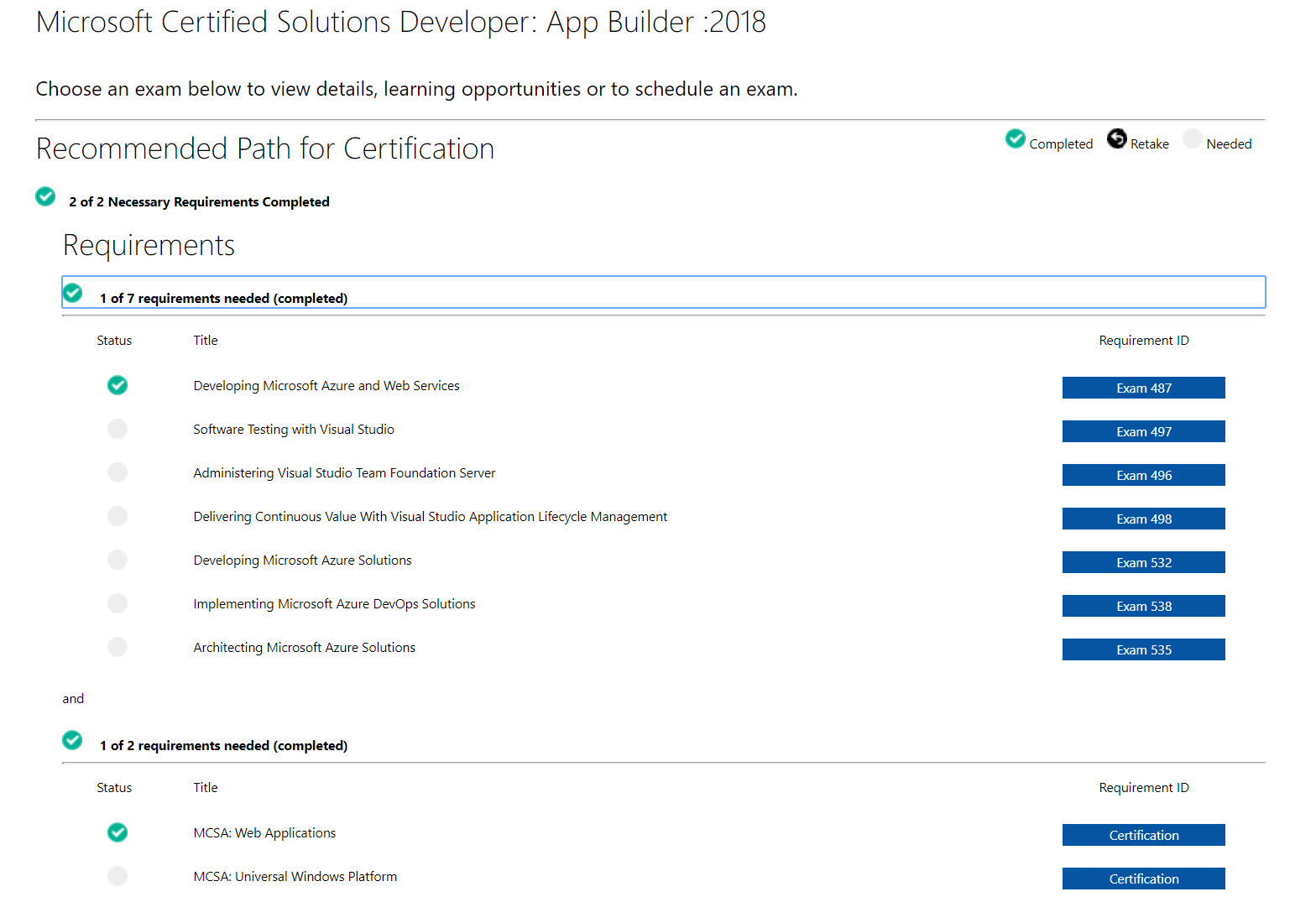The image size is (1316, 923).
Task: Open Exam 535 details
Action: pos(1143,649)
